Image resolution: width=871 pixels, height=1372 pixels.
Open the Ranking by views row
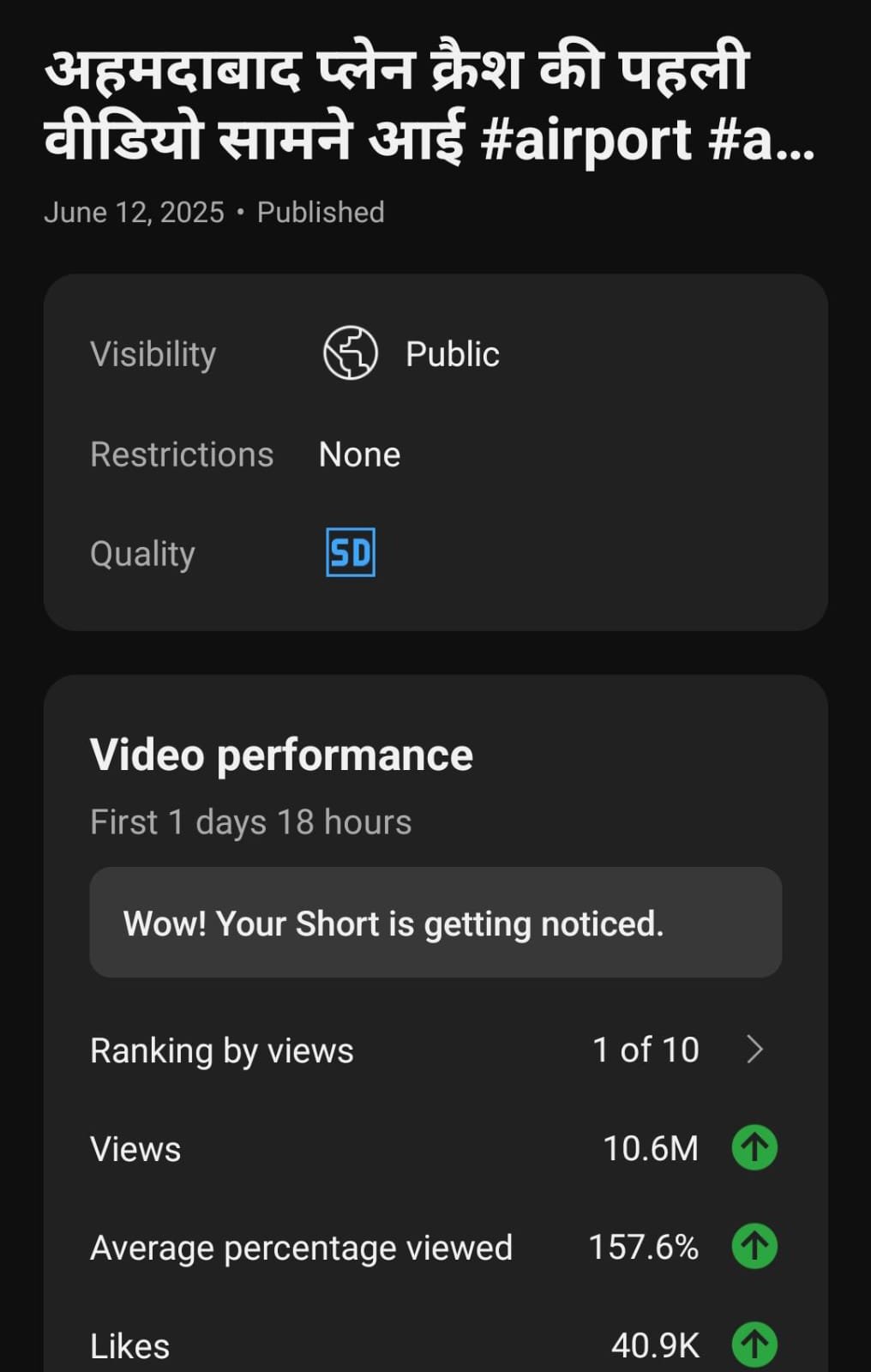[x=435, y=1050]
